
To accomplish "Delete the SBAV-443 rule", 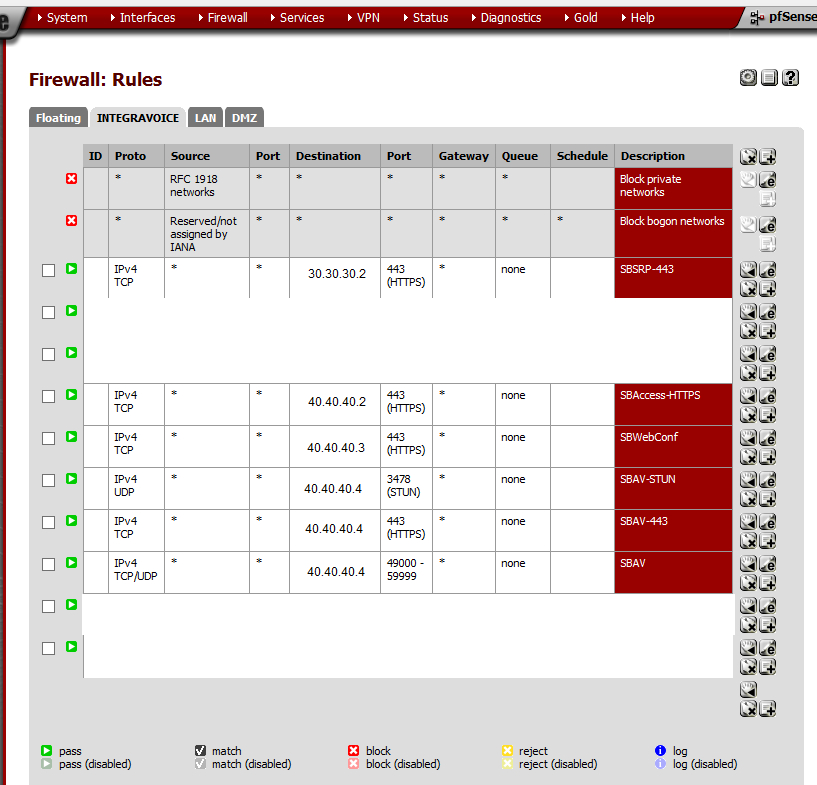I will pos(748,541).
